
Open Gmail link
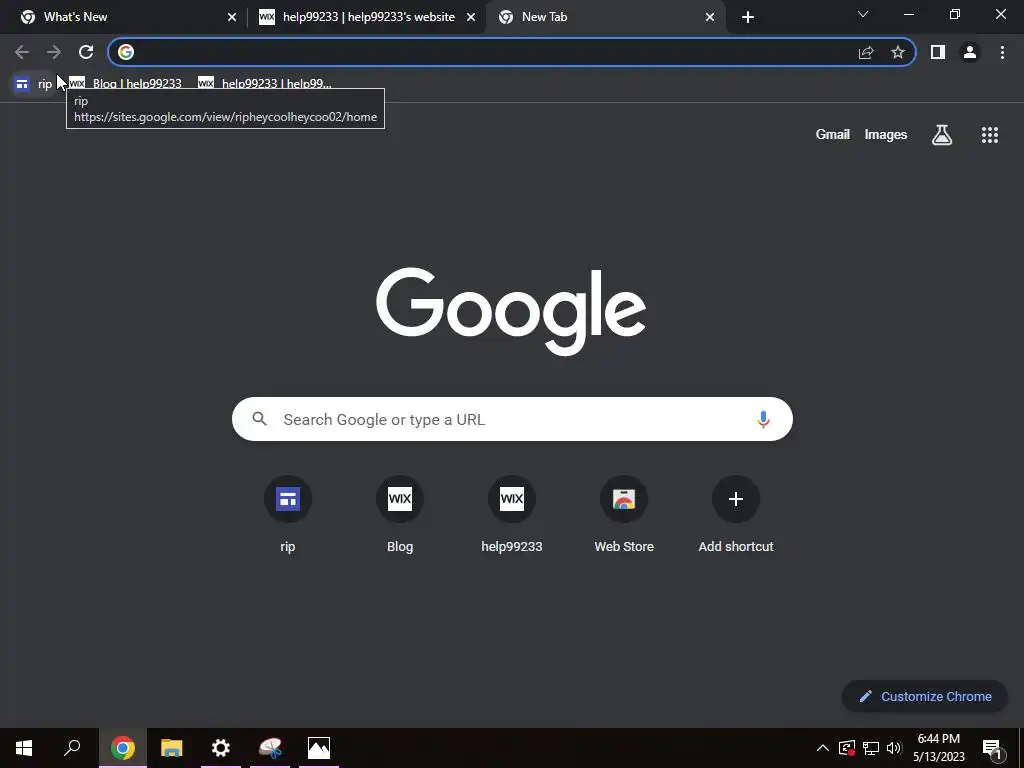pyautogui.click(x=833, y=135)
